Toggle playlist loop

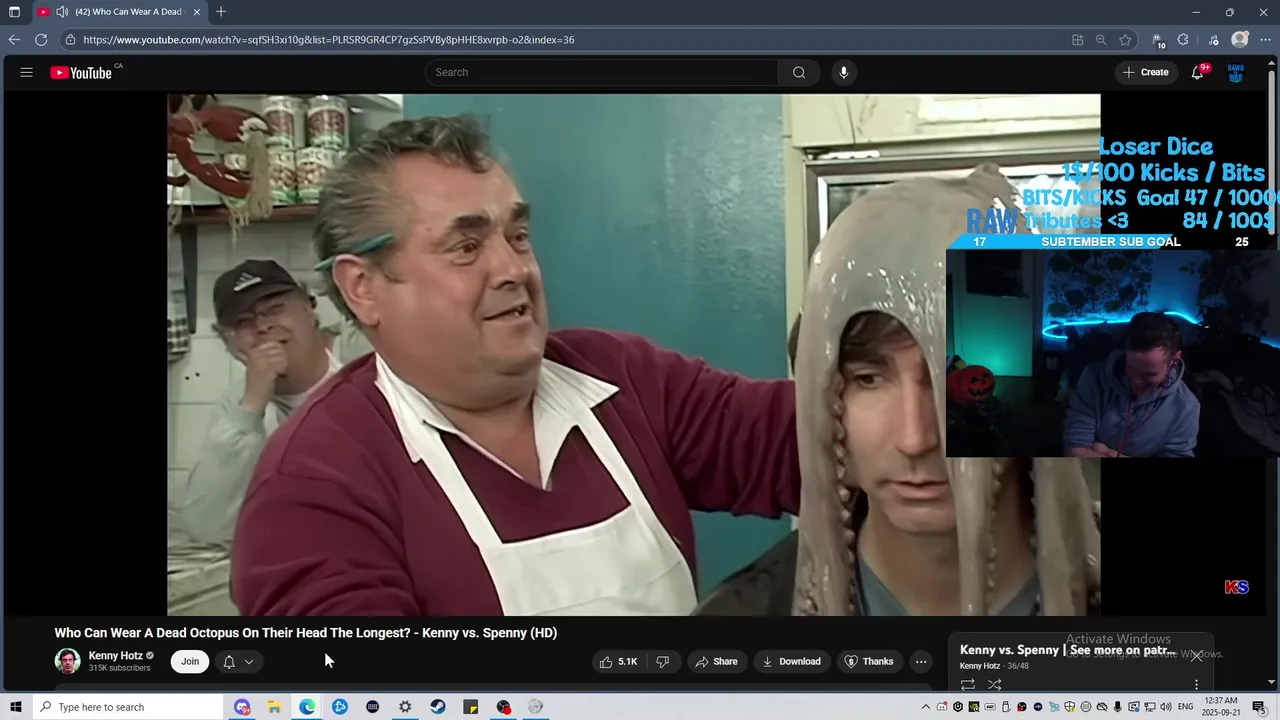(968, 685)
